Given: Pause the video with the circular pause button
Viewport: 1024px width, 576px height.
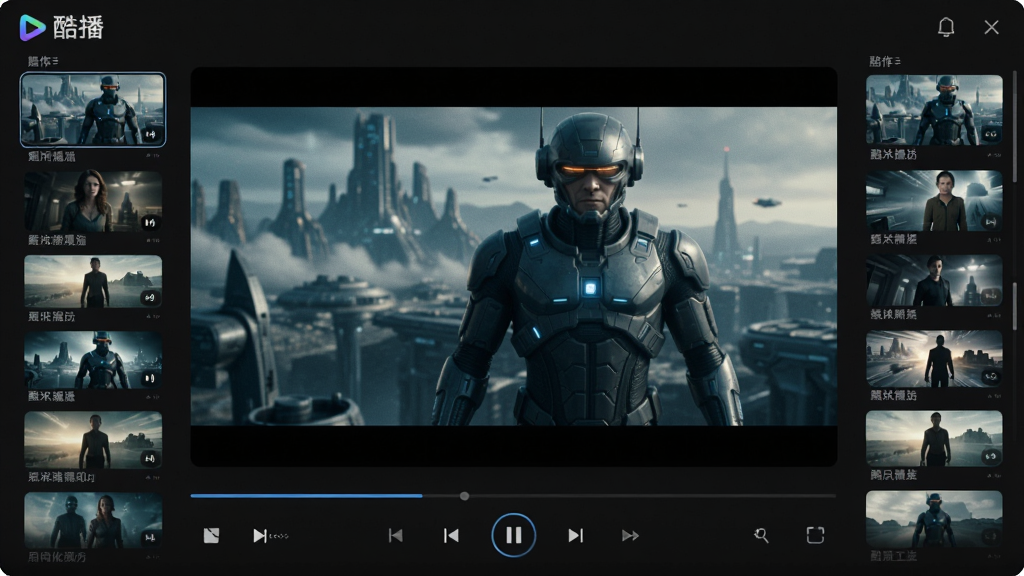Looking at the screenshot, I should [x=513, y=536].
